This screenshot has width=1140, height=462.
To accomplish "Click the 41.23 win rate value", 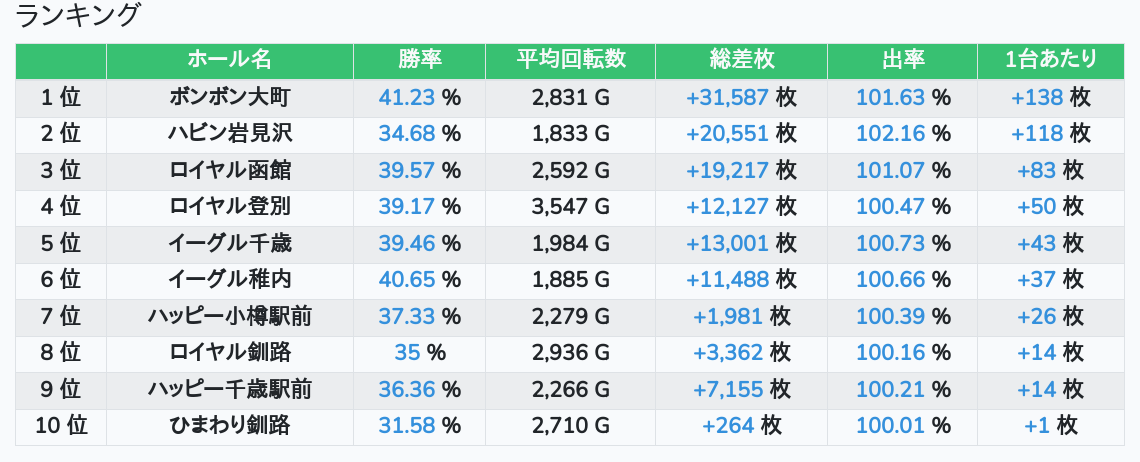I will point(408,97).
